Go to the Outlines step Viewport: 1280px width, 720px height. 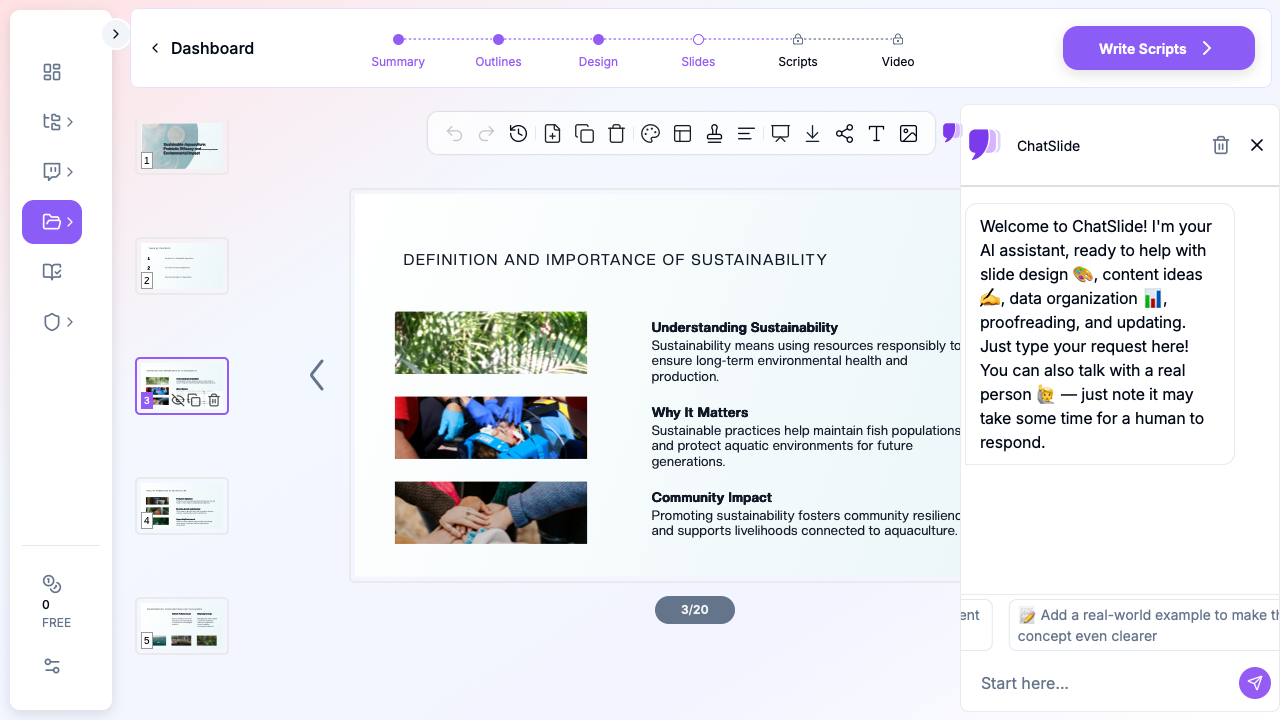(x=498, y=50)
